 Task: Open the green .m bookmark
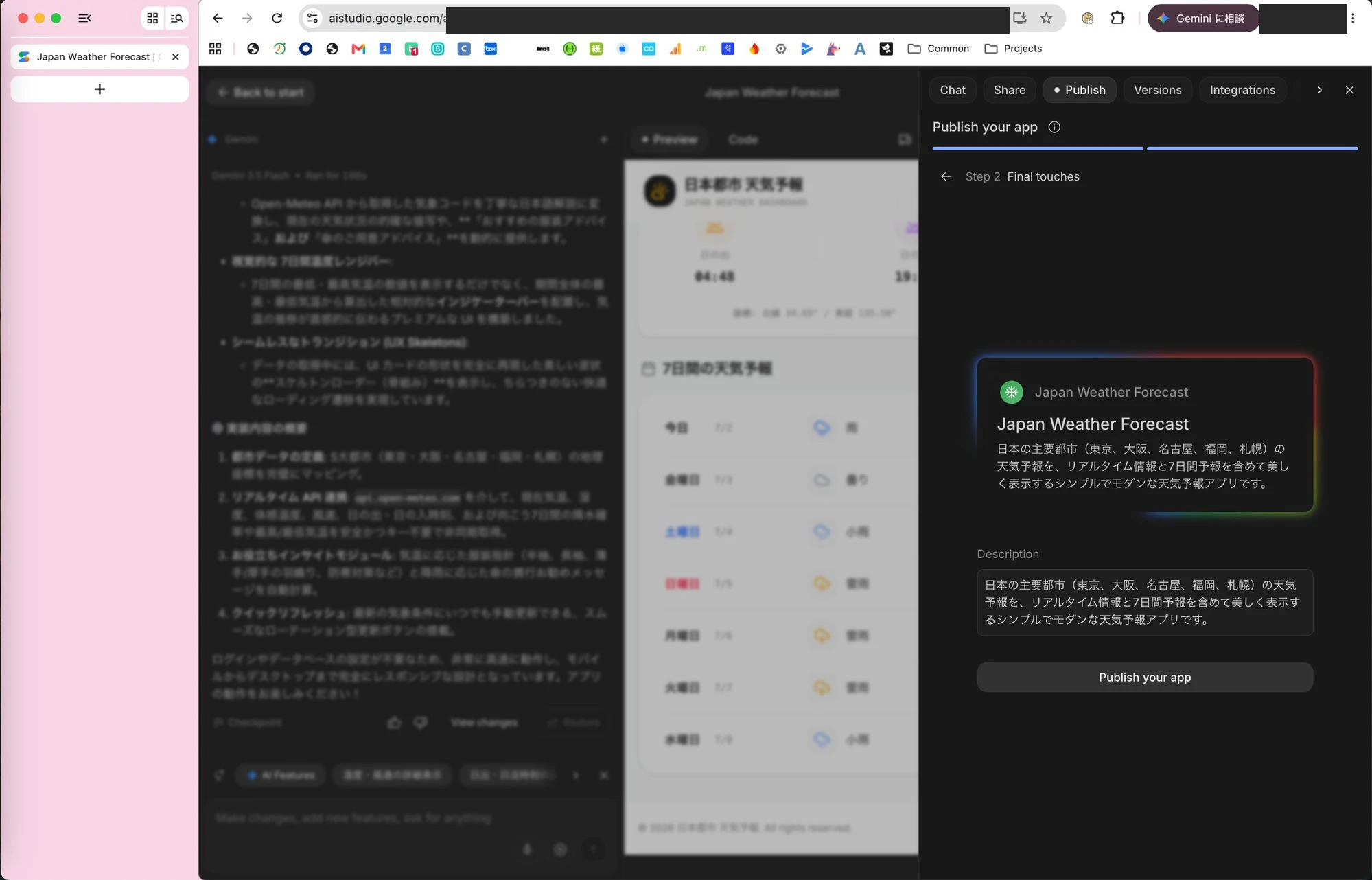pyautogui.click(x=701, y=49)
